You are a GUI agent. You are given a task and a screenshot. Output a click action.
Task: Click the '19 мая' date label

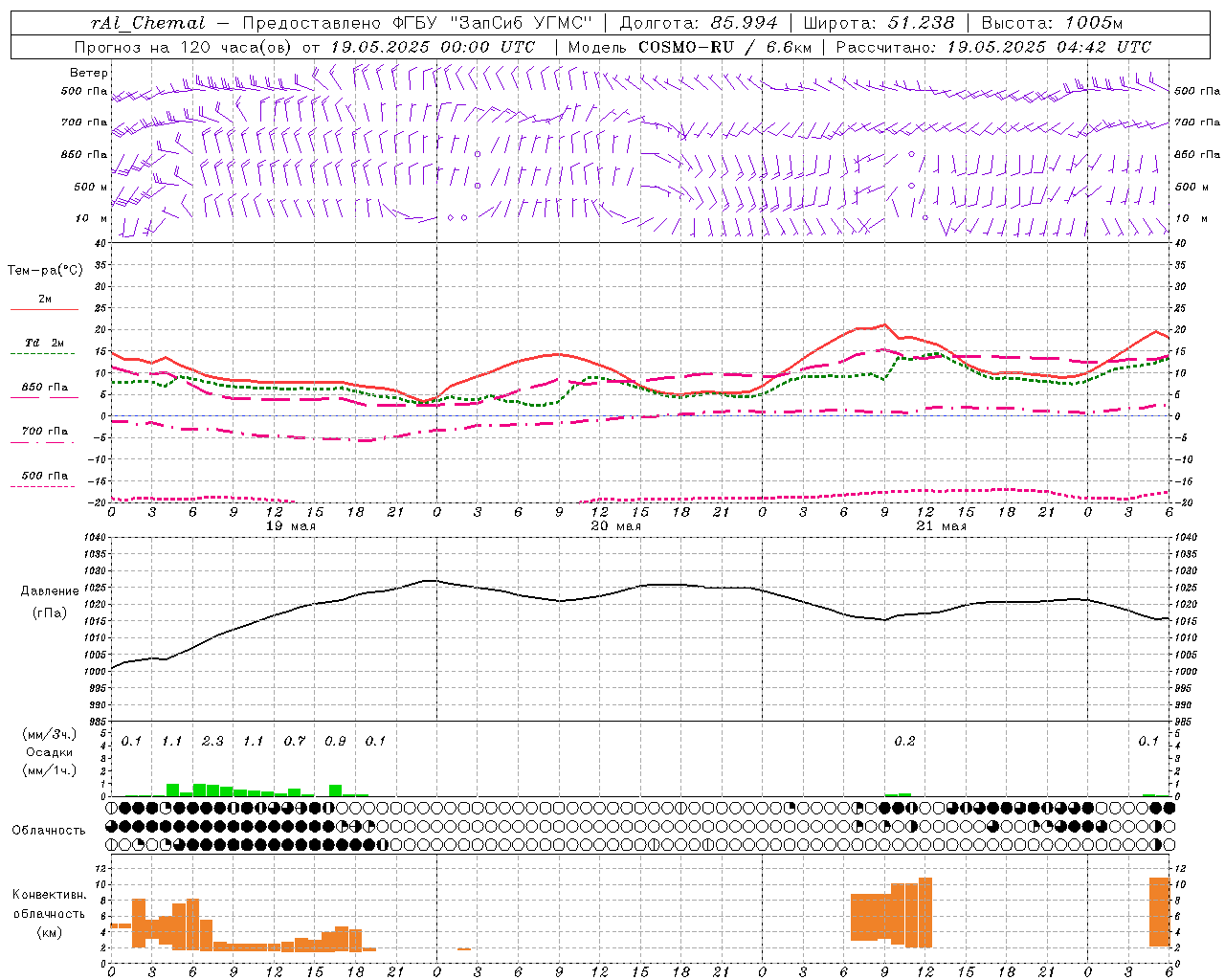pos(290,526)
